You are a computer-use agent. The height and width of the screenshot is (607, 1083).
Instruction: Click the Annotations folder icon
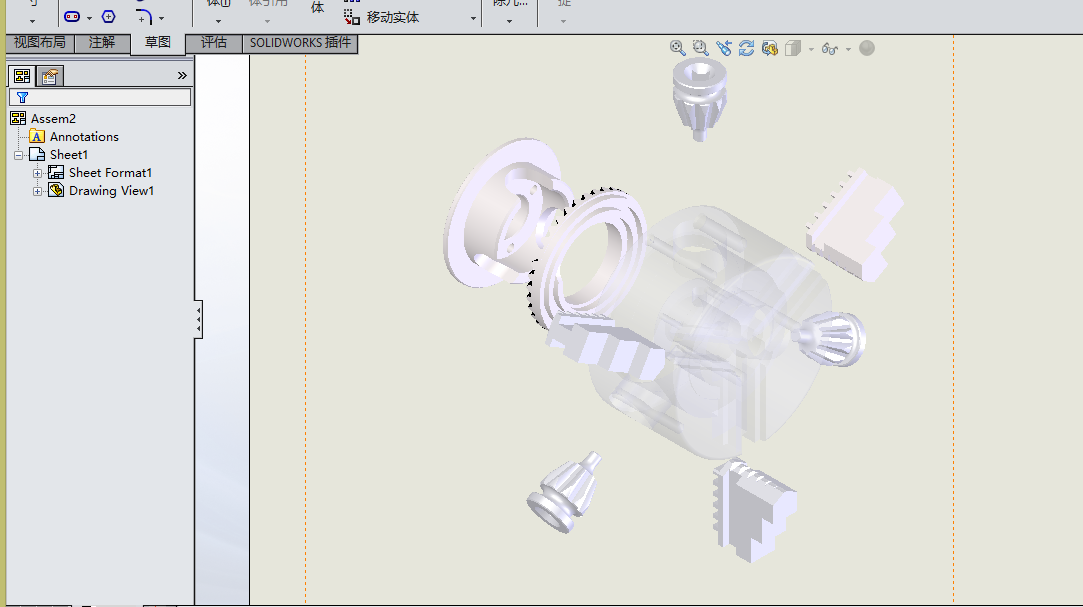[x=37, y=137]
